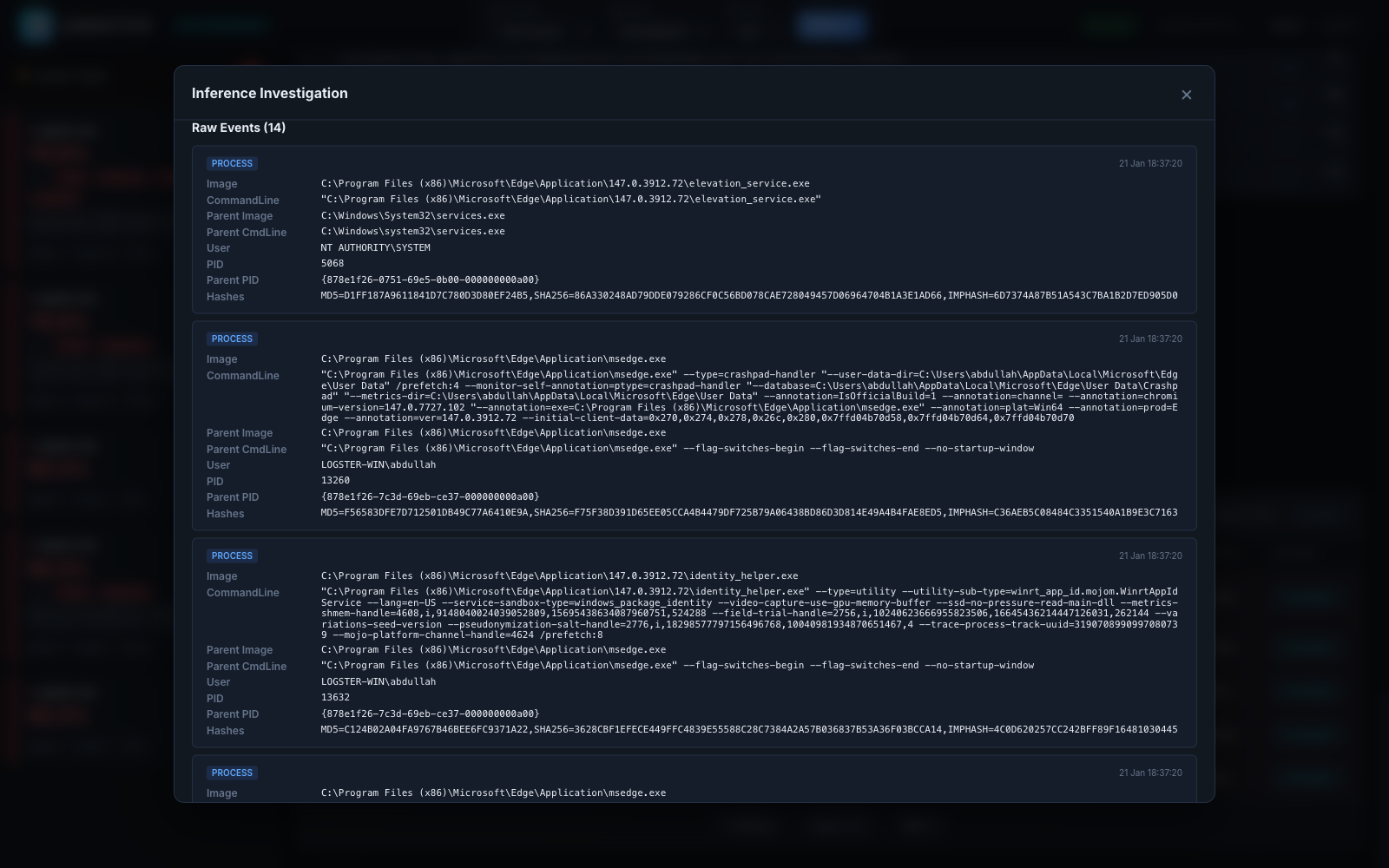The image size is (1389, 868).
Task: Select the elevation_service.exe Image path
Action: pyautogui.click(x=565, y=184)
